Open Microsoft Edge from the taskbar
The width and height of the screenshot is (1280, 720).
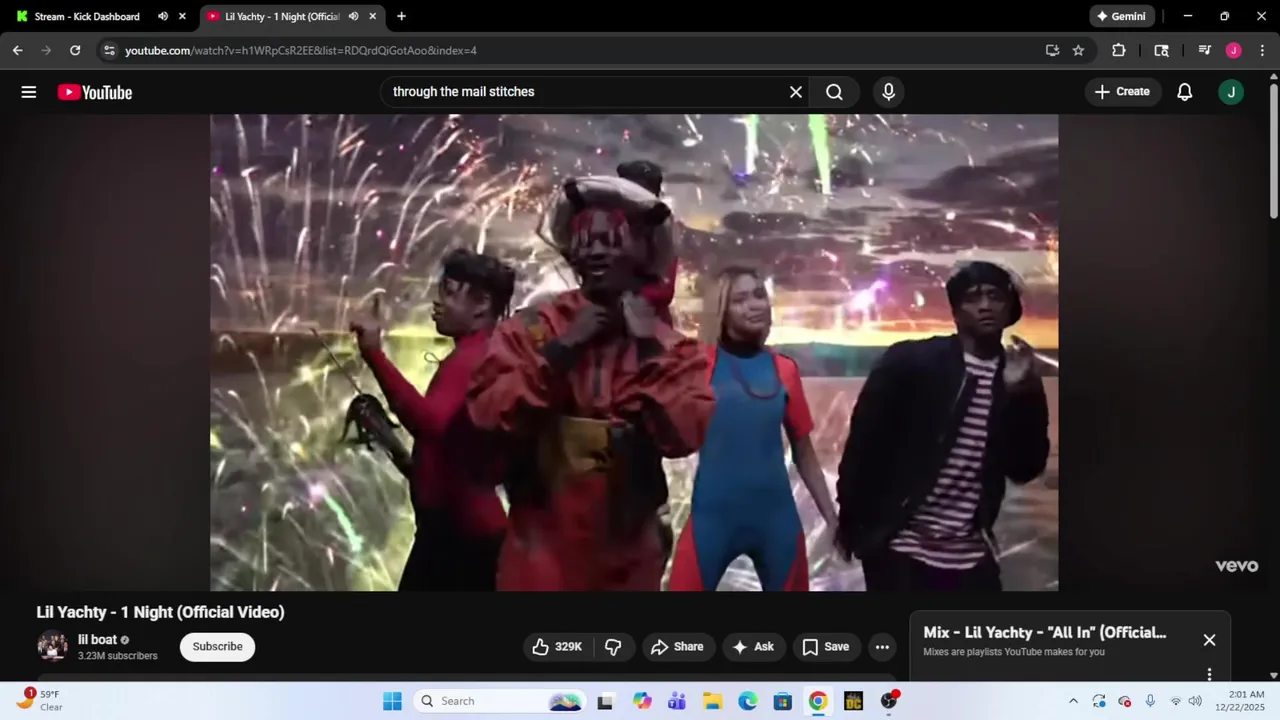point(747,701)
